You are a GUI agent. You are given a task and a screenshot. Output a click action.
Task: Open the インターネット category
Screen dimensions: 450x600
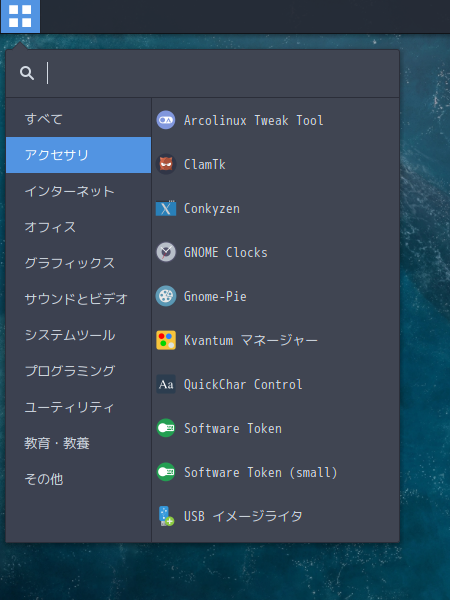pyautogui.click(x=78, y=191)
